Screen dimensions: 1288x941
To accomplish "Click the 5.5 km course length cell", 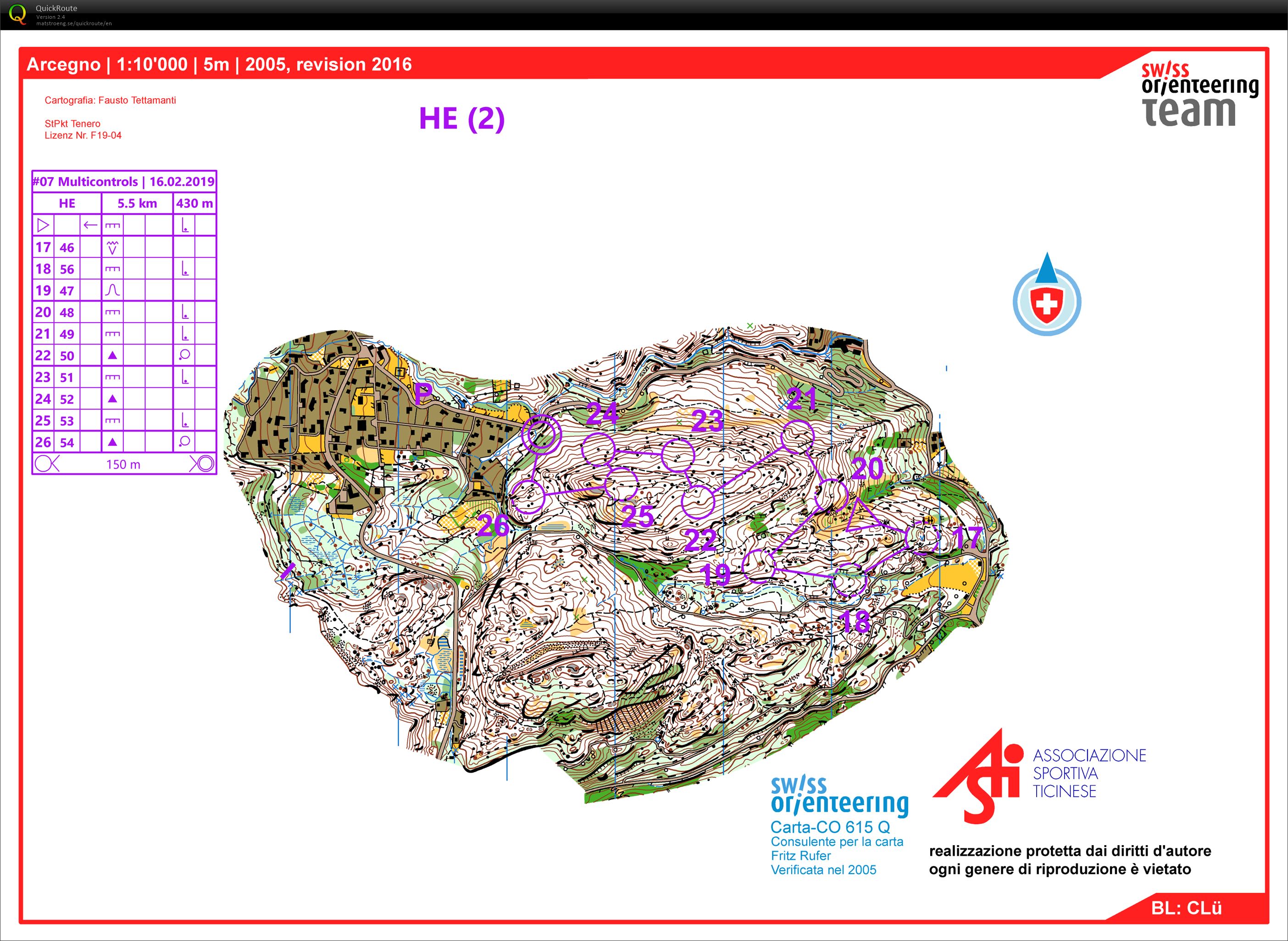I will coord(137,203).
